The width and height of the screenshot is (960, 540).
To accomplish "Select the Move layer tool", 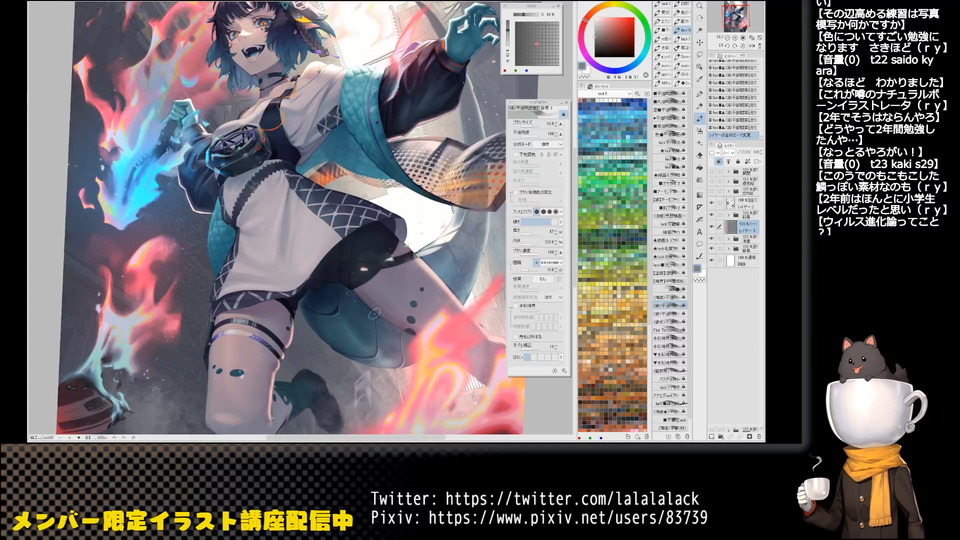I will [x=699, y=42].
